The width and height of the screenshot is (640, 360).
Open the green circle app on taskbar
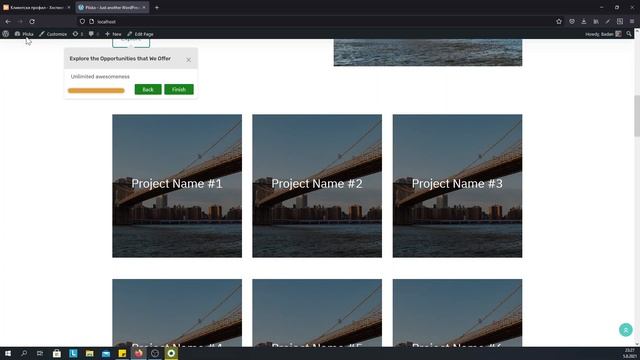(171, 353)
